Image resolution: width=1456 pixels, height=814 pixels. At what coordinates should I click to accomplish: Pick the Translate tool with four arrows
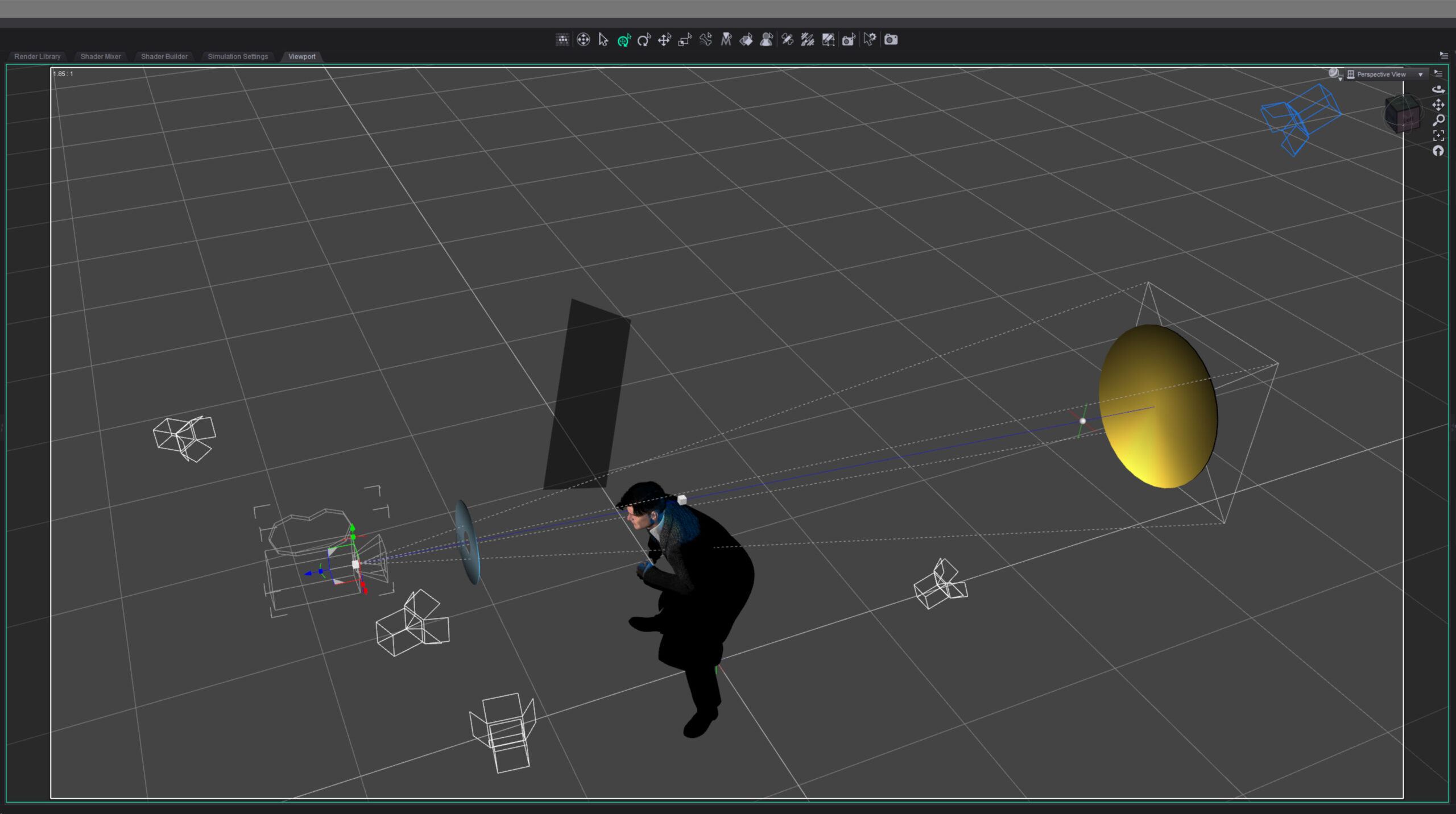point(664,40)
